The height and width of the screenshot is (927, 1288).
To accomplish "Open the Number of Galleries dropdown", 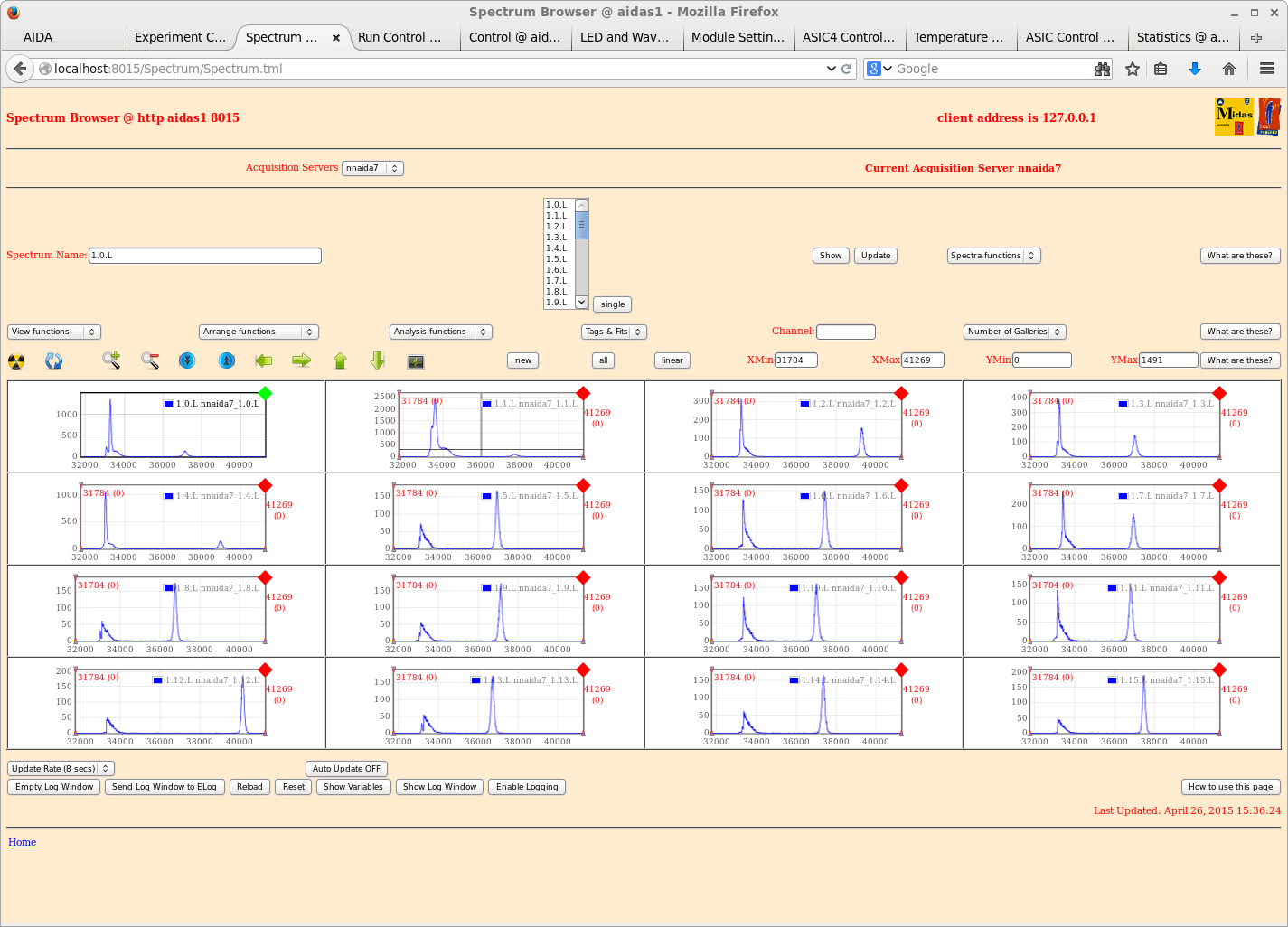I will click(1015, 332).
